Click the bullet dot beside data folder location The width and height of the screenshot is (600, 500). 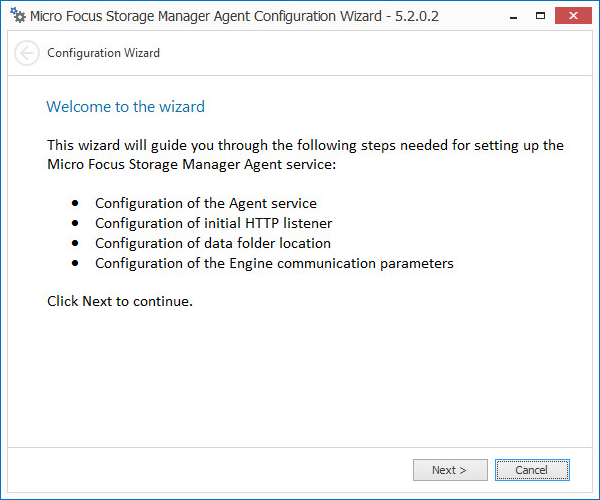pyautogui.click(x=75, y=244)
